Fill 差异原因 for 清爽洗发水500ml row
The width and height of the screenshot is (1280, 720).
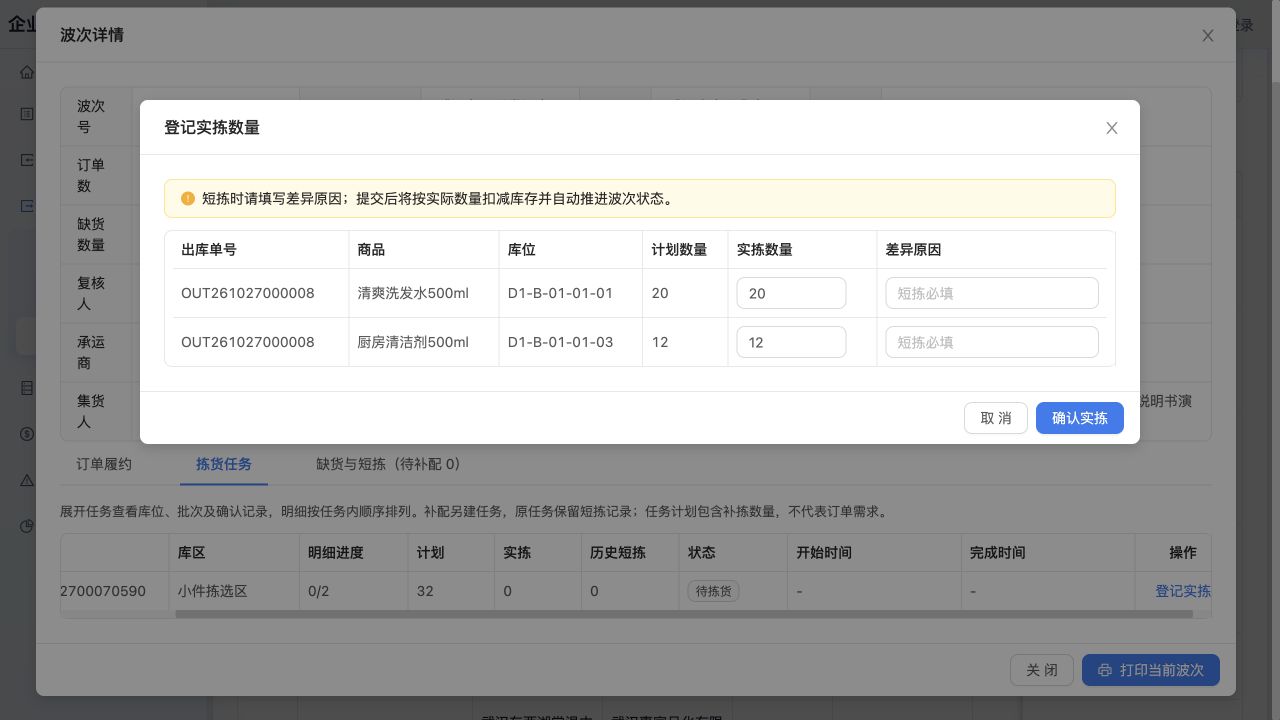point(992,293)
